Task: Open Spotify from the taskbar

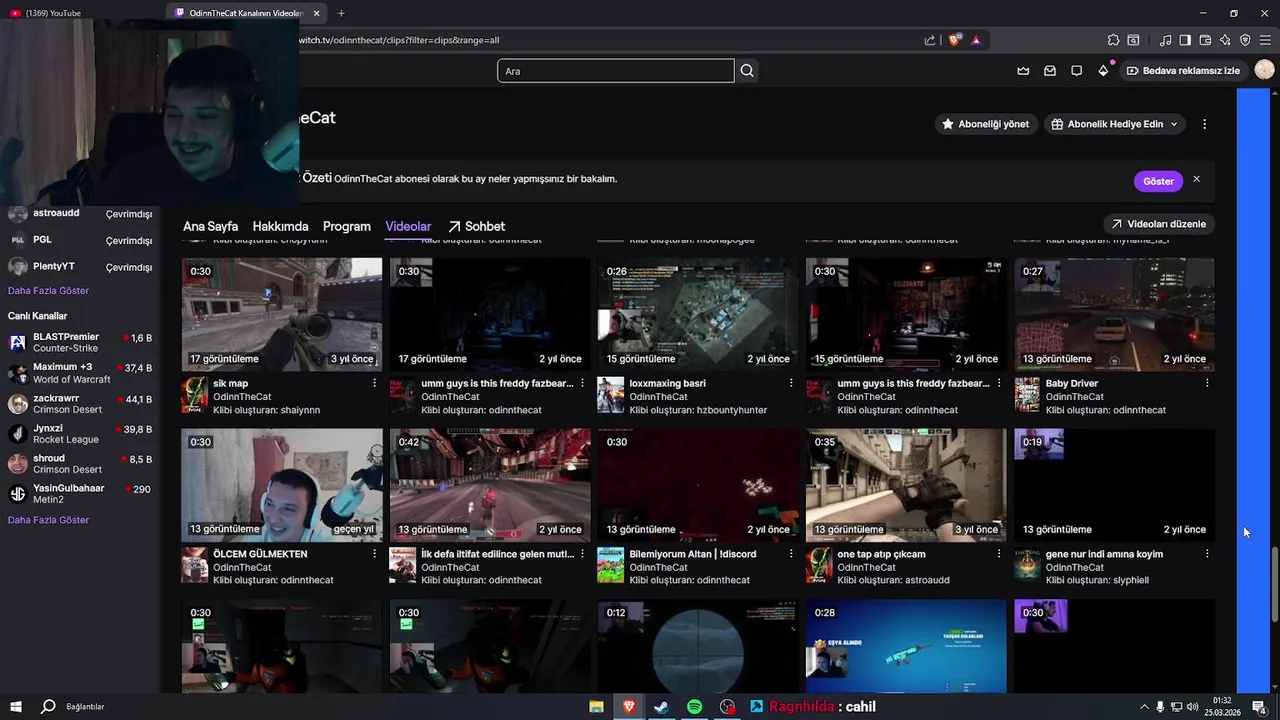Action: (694, 706)
